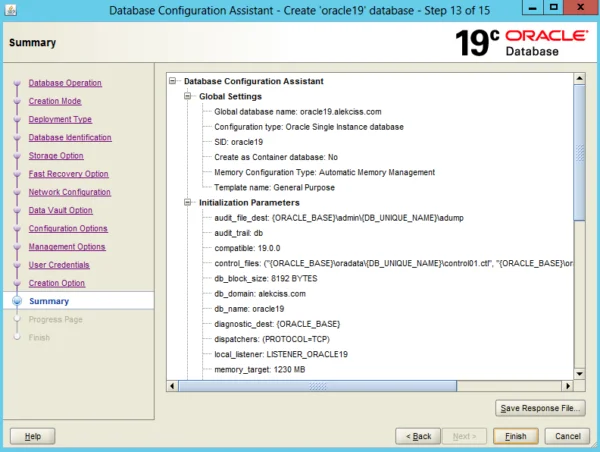Click Save Response File button

pos(540,408)
